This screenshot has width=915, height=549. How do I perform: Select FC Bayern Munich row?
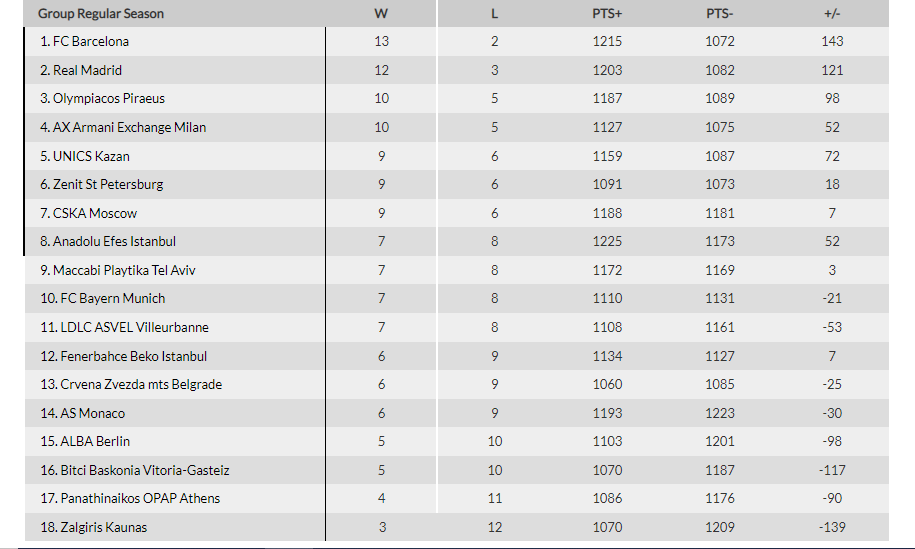click(x=103, y=298)
